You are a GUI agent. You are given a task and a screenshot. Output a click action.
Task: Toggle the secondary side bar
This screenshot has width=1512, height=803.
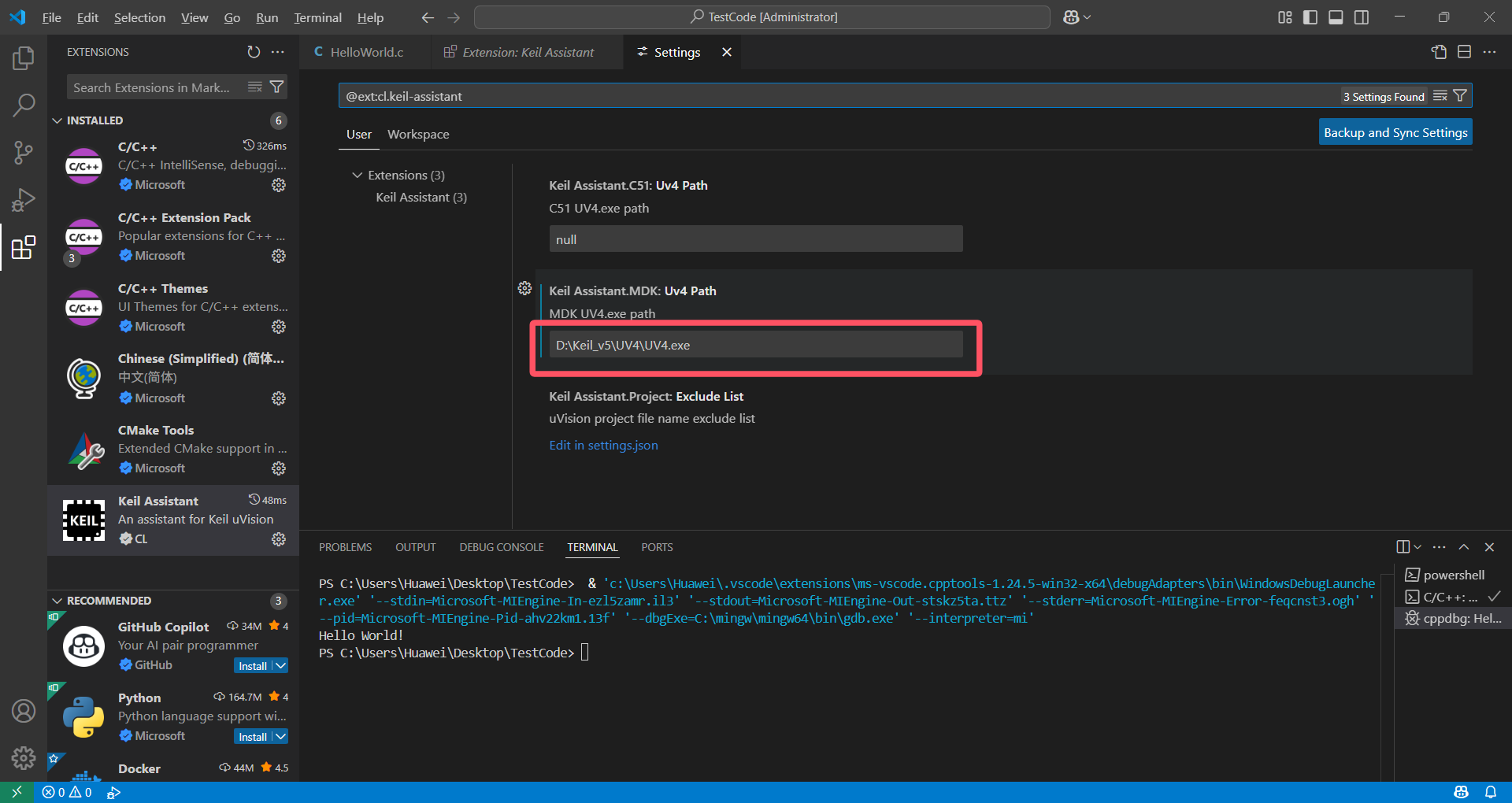coord(1362,17)
